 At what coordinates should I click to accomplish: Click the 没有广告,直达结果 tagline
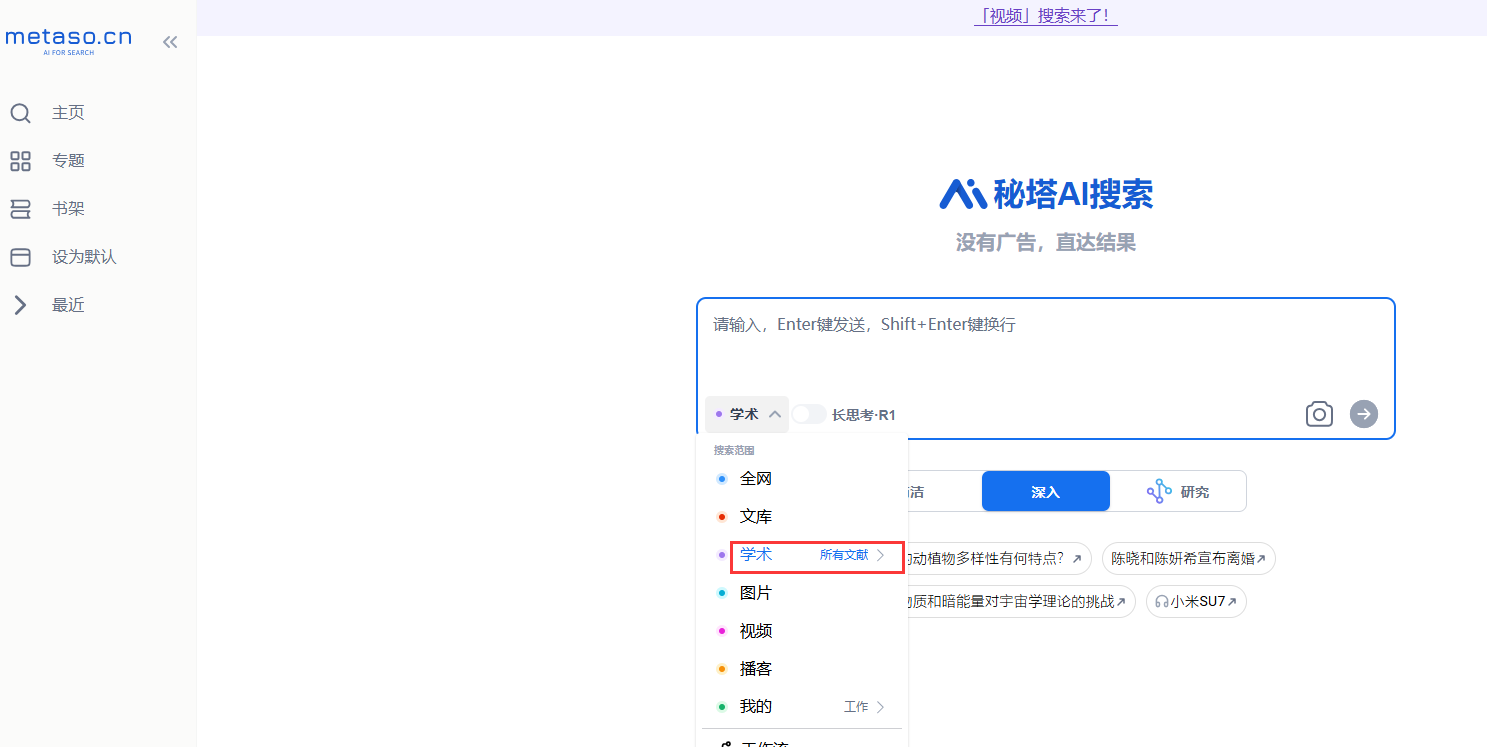point(1046,243)
